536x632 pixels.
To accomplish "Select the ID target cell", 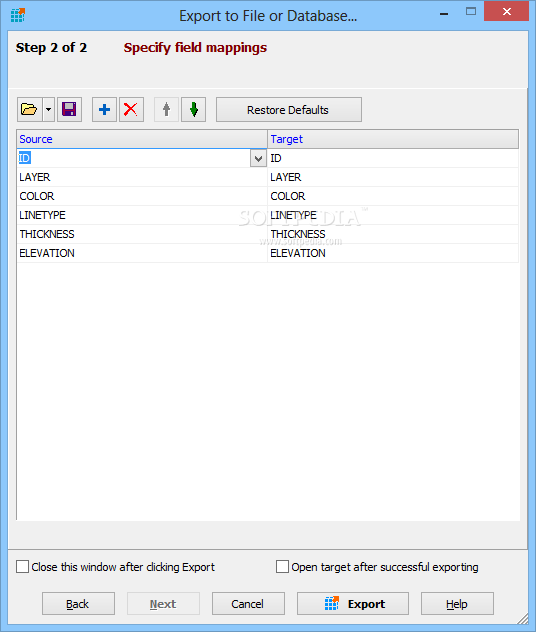I will click(x=393, y=158).
